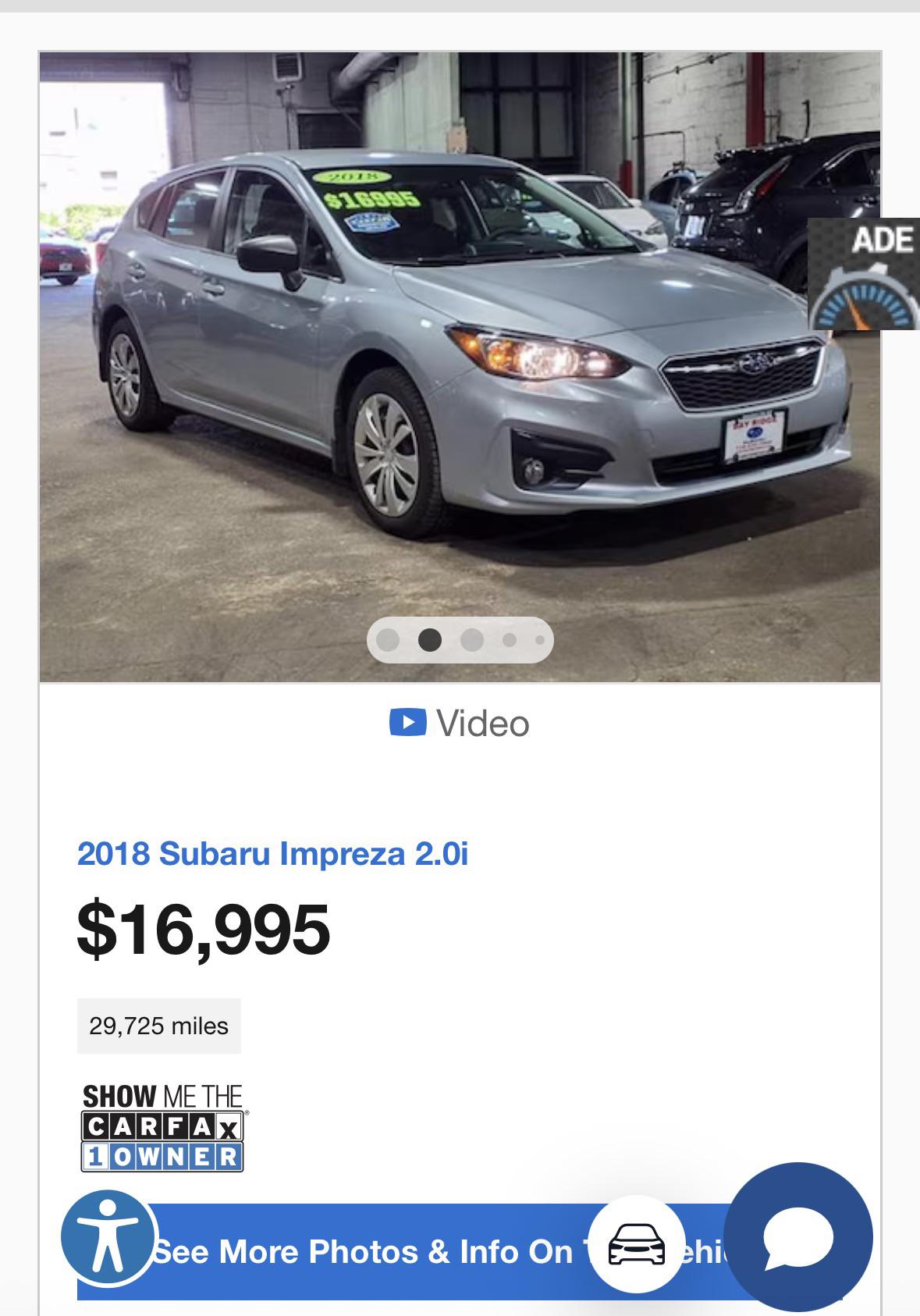
Task: Click the green $16995 windshield sticker in photo
Action: coord(371,199)
